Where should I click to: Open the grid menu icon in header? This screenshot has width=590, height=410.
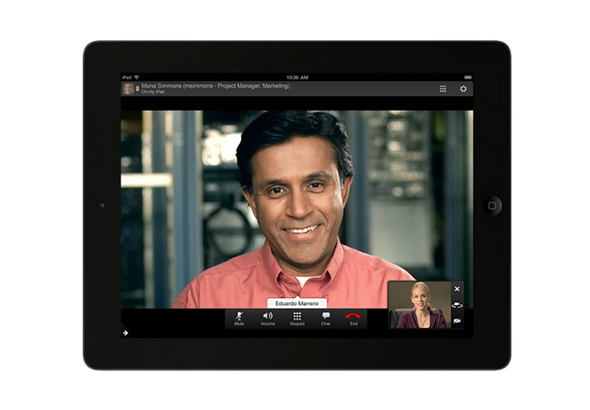[443, 89]
